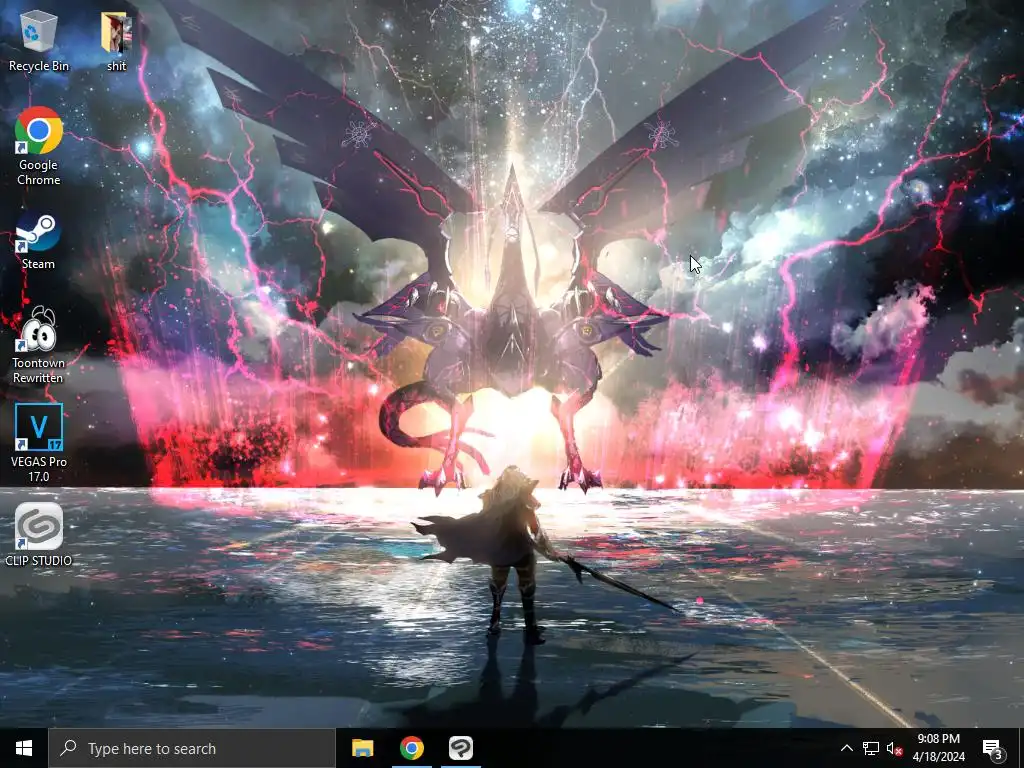
Task: Show hidden system tray icons
Action: pyautogui.click(x=846, y=748)
